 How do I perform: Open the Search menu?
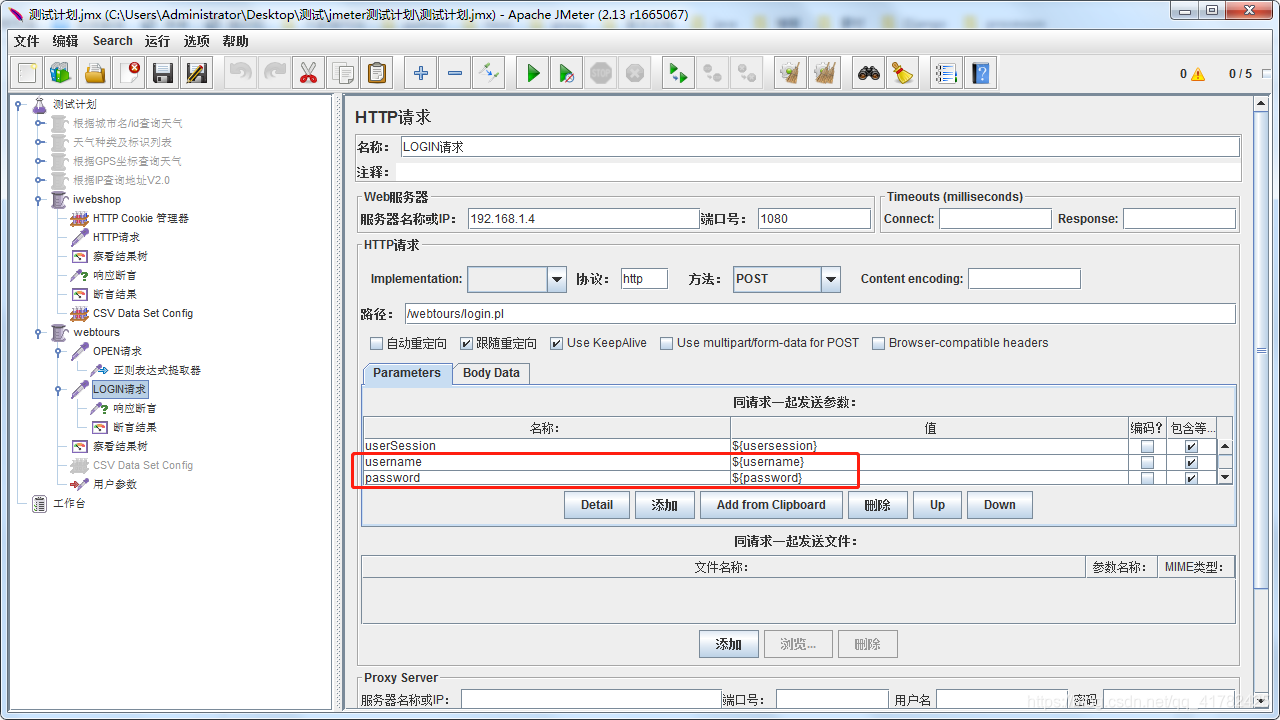pos(113,41)
